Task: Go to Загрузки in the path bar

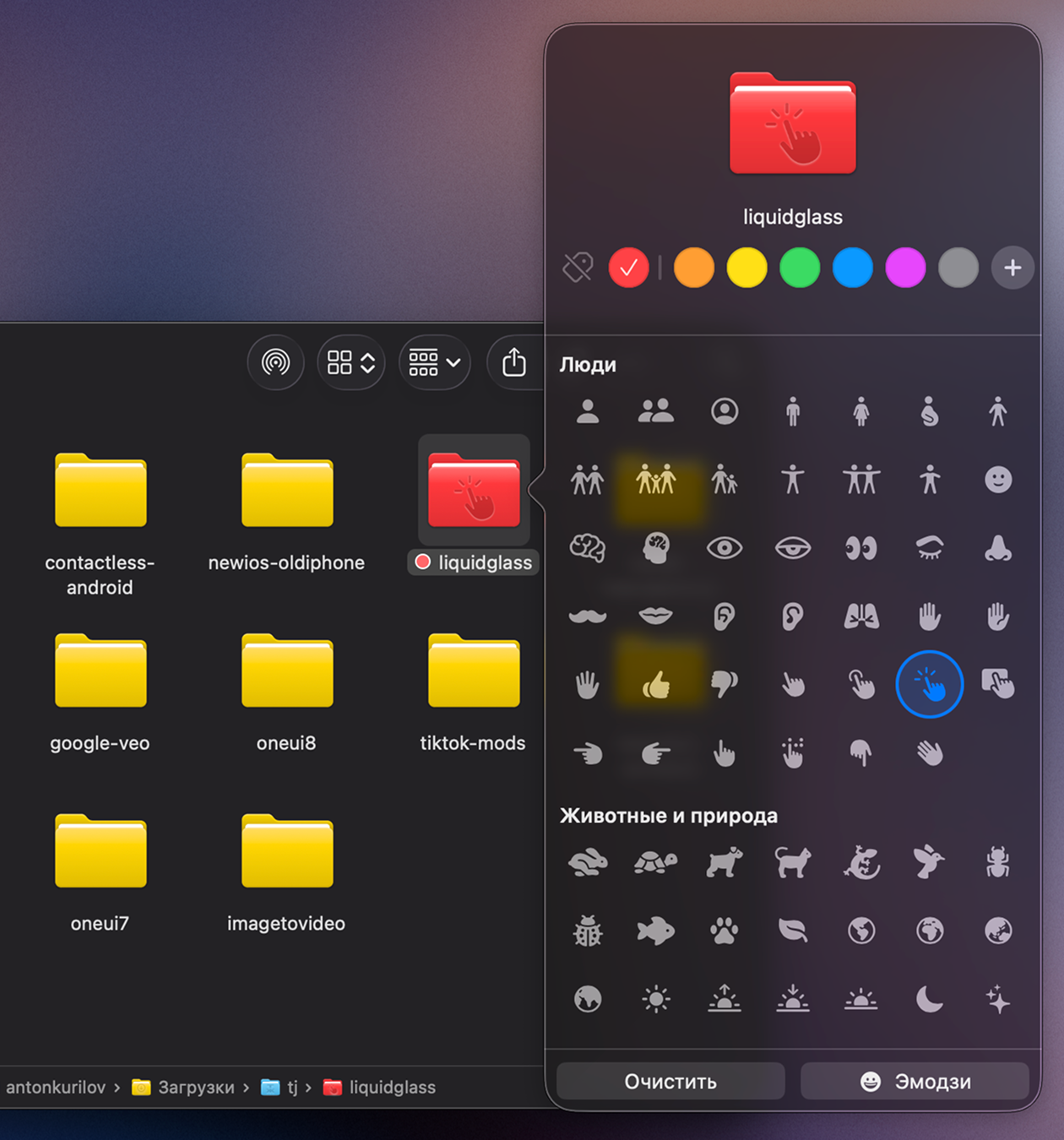Action: pyautogui.click(x=184, y=1088)
